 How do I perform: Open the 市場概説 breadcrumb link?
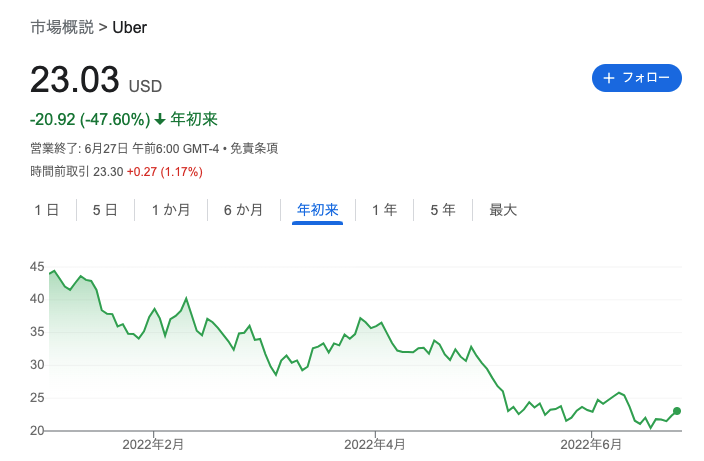point(62,27)
